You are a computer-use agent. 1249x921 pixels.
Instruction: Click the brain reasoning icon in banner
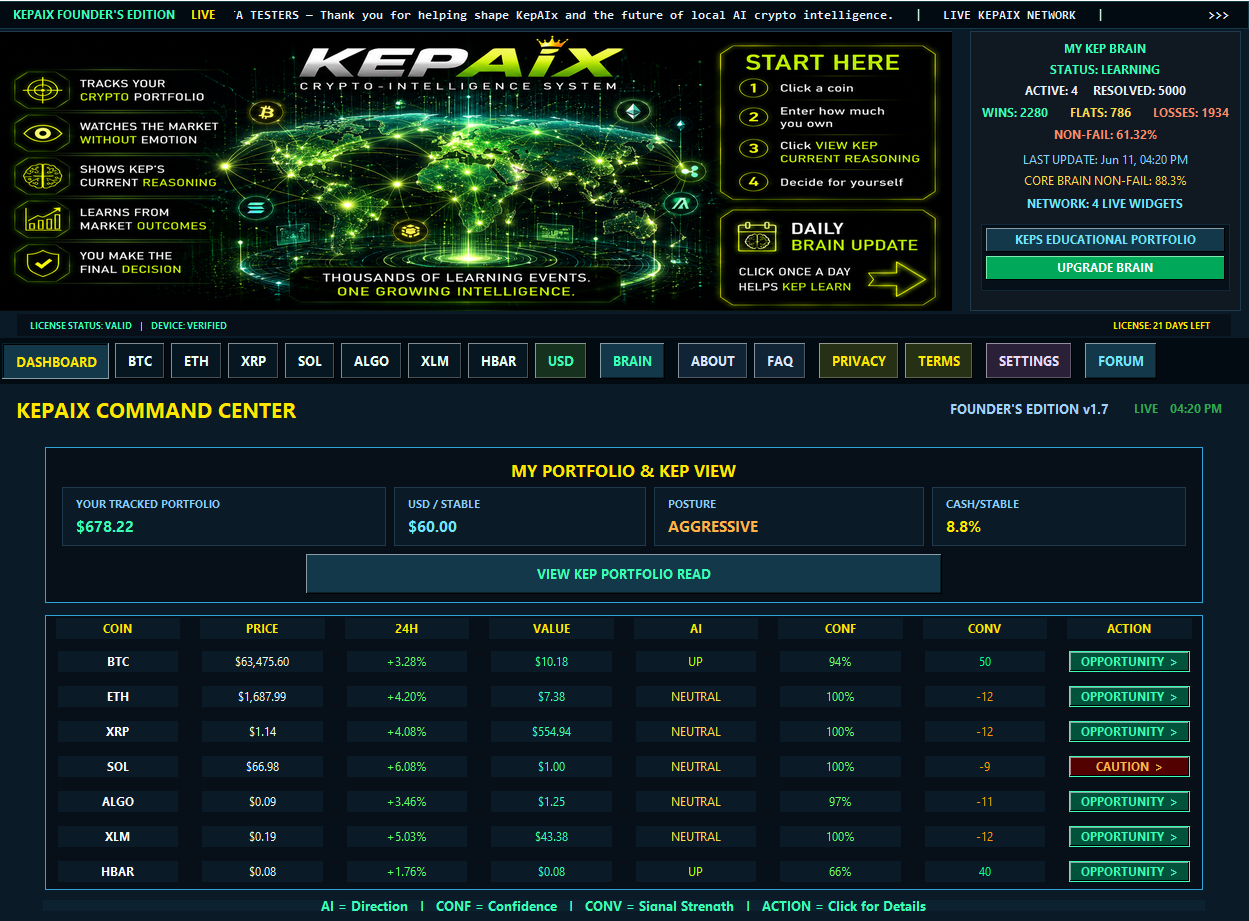(42, 176)
